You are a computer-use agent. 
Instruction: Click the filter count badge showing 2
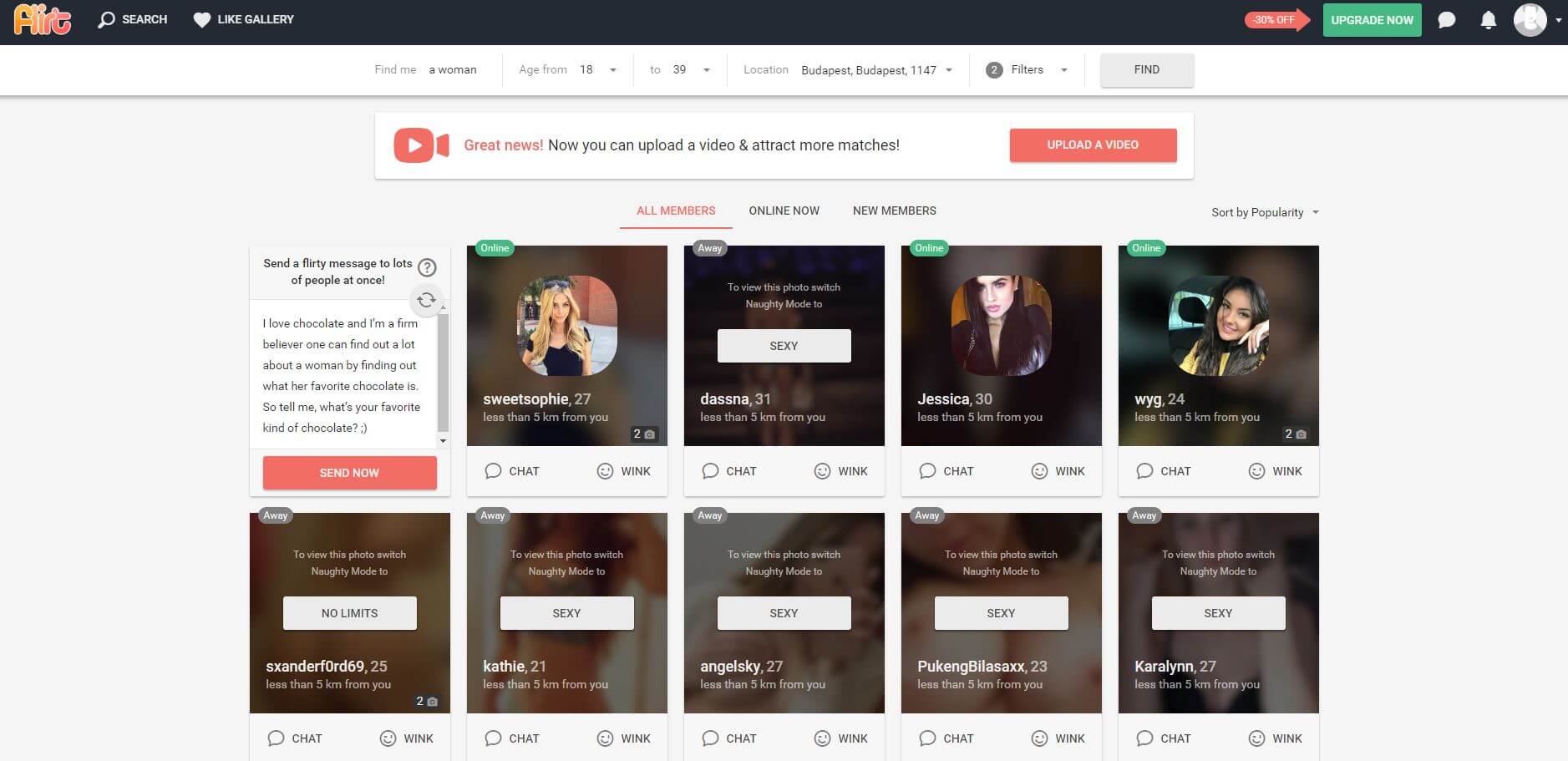(993, 70)
